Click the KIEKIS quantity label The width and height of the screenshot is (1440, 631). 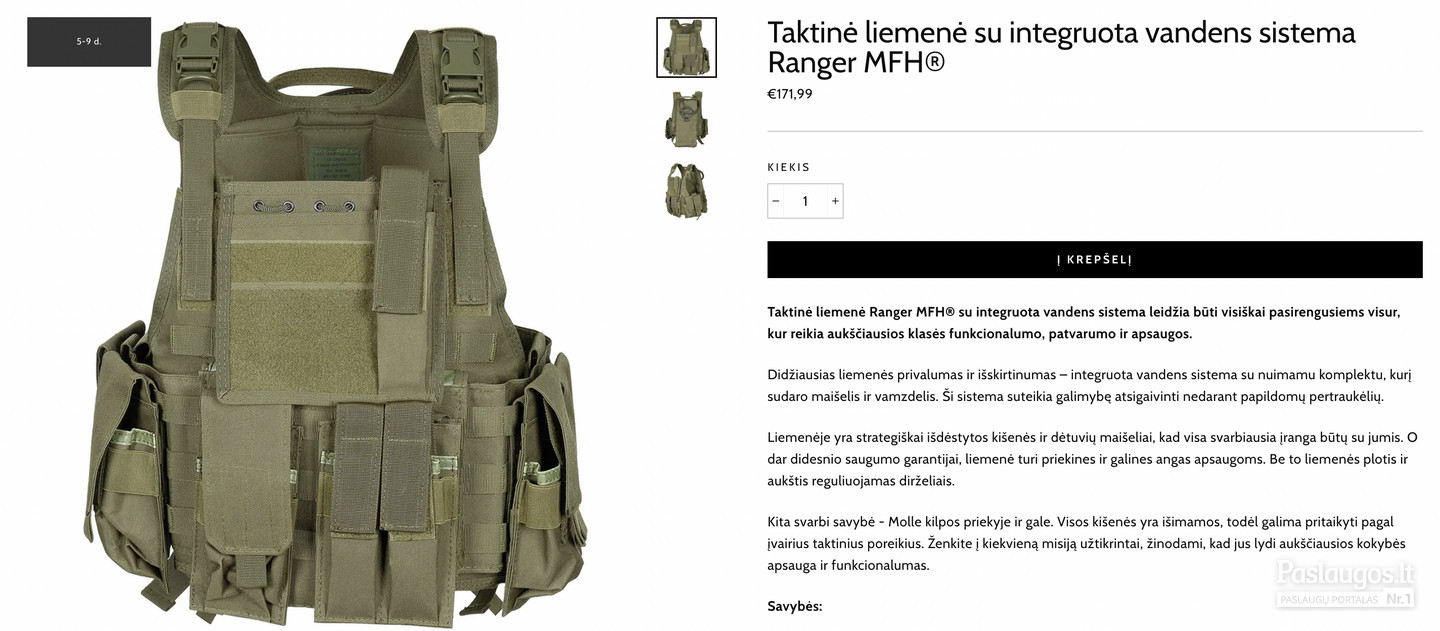(789, 167)
